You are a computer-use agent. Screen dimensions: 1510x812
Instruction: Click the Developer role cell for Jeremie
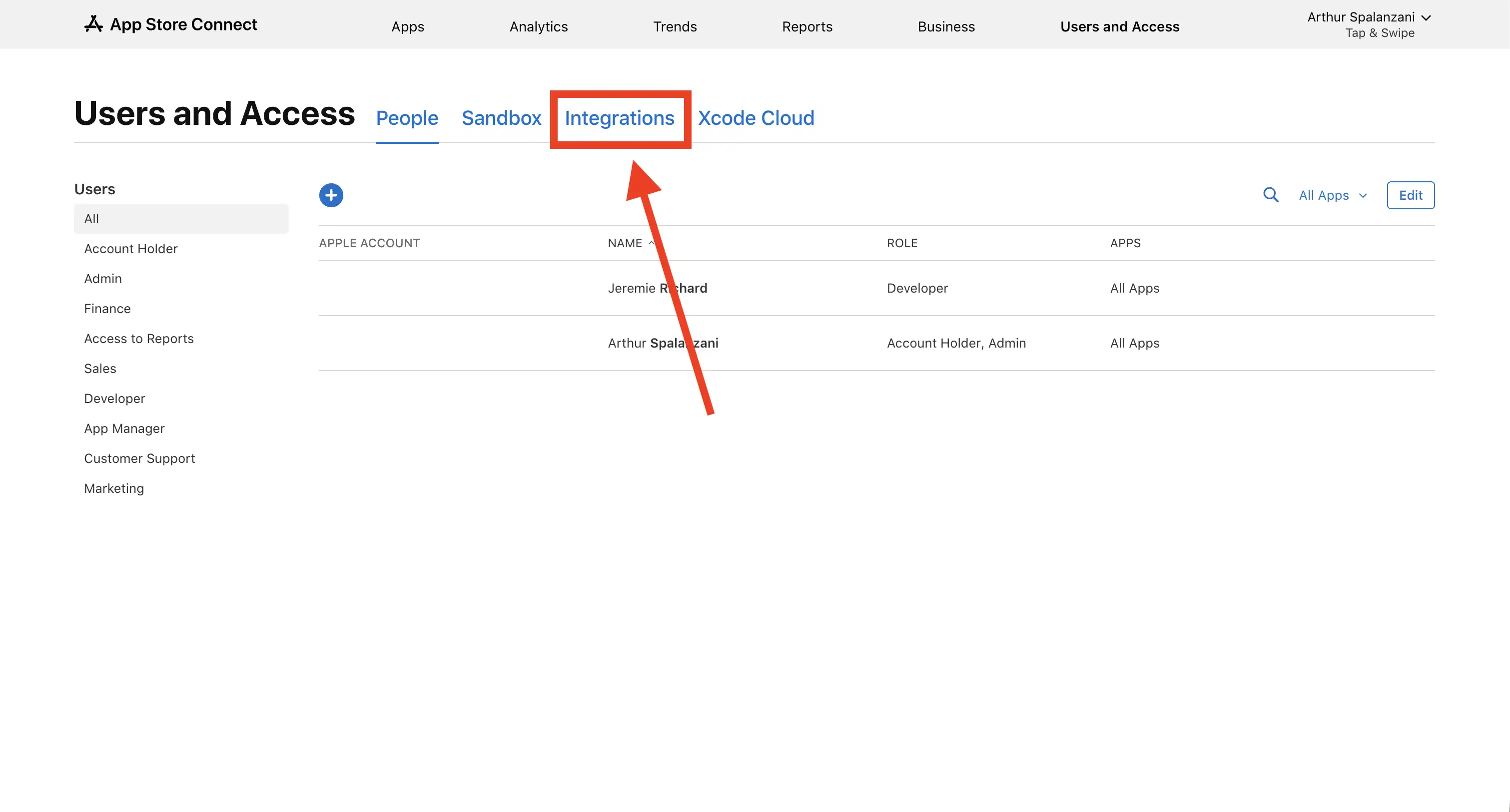pyautogui.click(x=917, y=288)
